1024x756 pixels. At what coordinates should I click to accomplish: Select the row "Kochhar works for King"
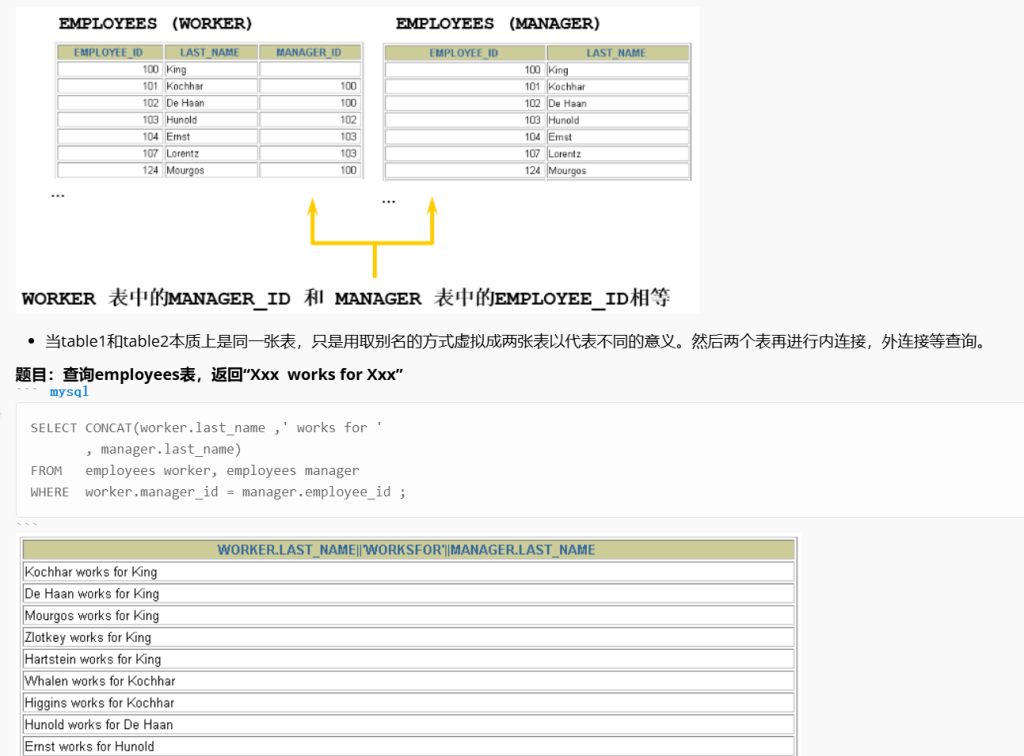click(409, 572)
